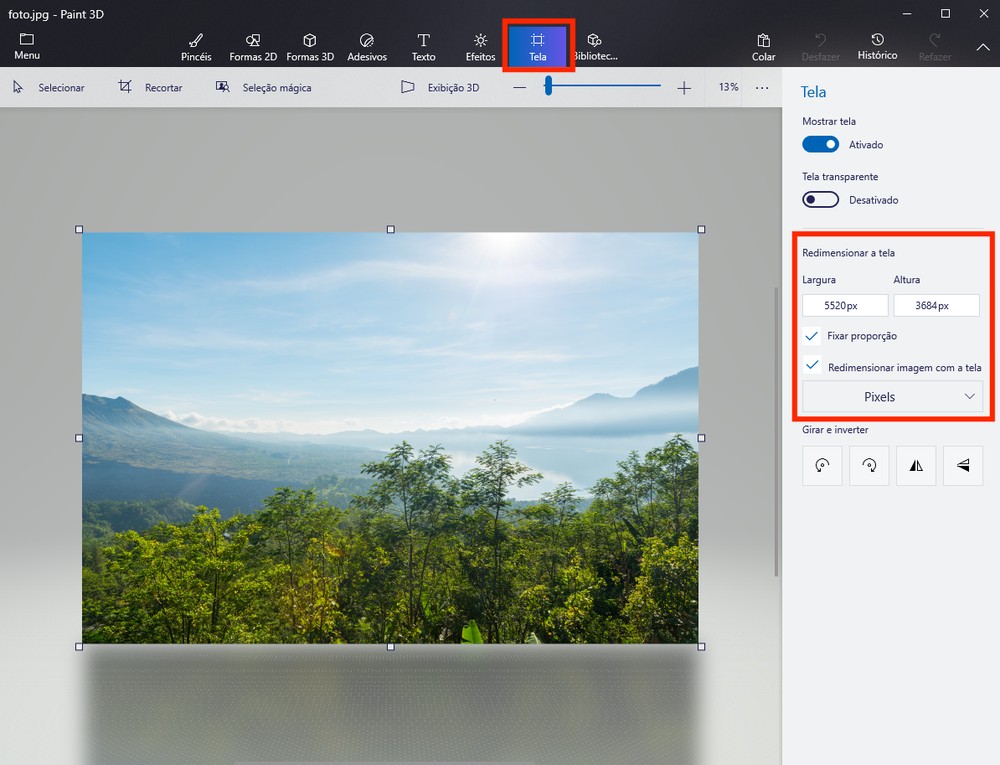The height and width of the screenshot is (765, 1000).
Task: Select the Pincéis (Brushes) tool
Action: 195,45
